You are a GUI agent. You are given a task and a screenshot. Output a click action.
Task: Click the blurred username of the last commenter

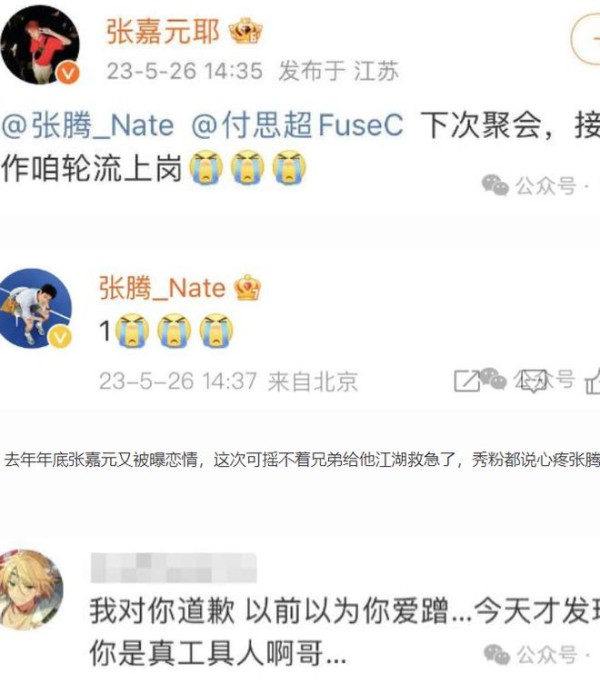click(174, 568)
